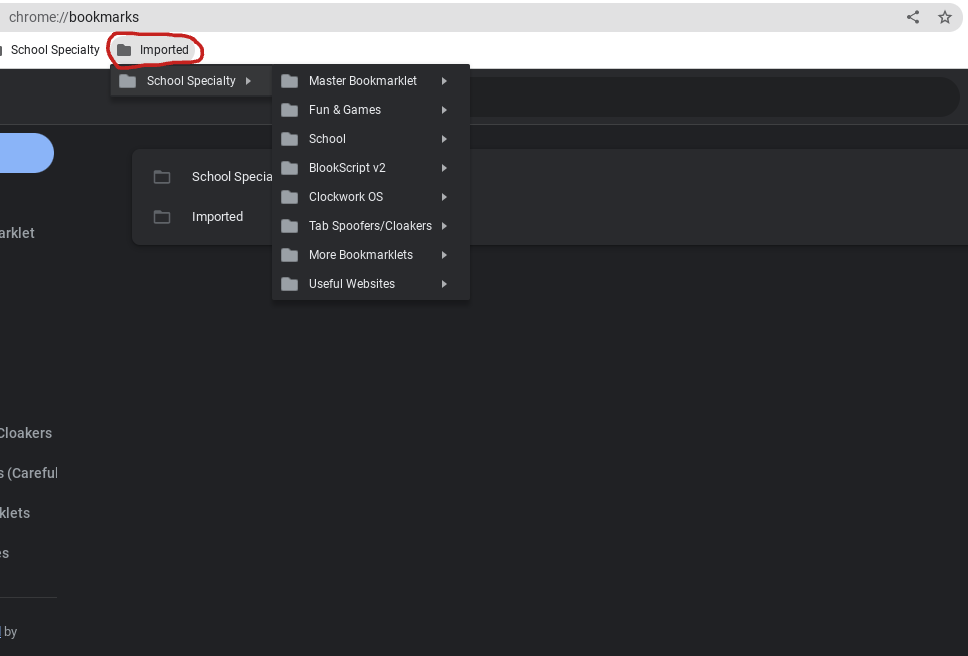
Task: Click folder icon of Tab Spoofers/Cloakers
Action: tap(290, 226)
